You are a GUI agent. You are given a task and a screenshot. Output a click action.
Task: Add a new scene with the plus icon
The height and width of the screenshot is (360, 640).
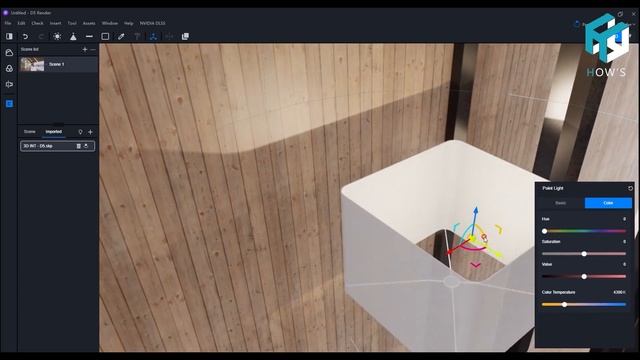[85, 49]
